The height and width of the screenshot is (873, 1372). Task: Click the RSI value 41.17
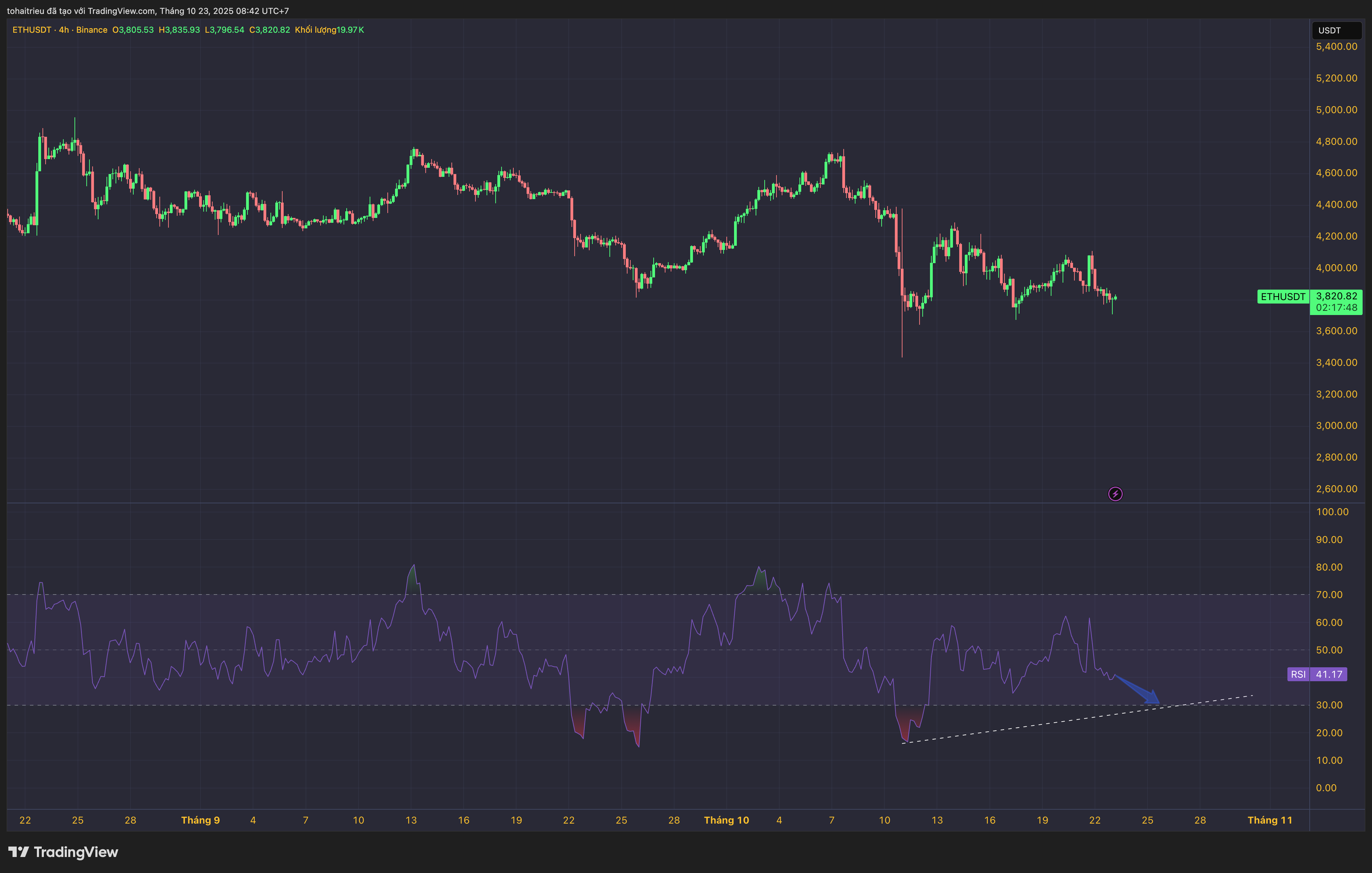point(1329,674)
